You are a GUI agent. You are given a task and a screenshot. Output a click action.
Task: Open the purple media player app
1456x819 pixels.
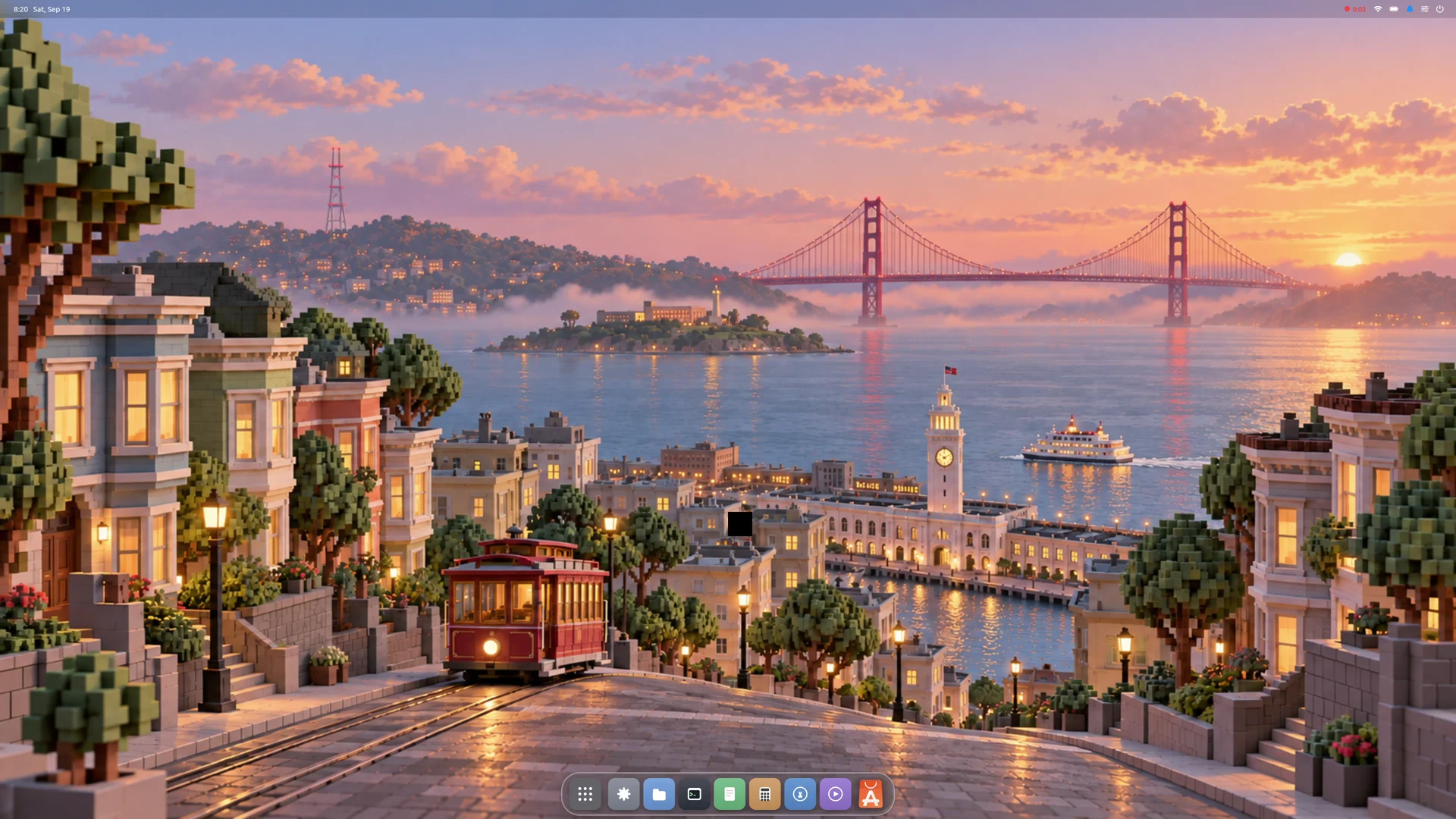(835, 794)
